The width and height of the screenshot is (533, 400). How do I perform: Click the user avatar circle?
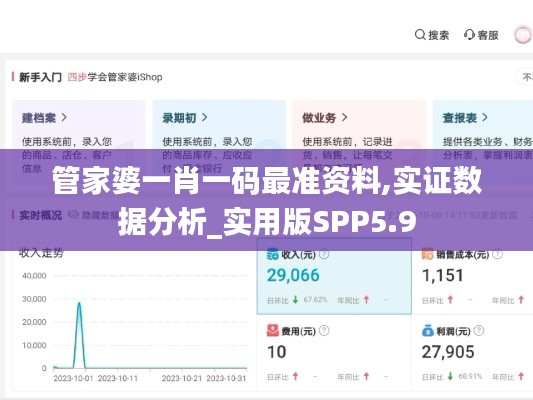coord(522,35)
